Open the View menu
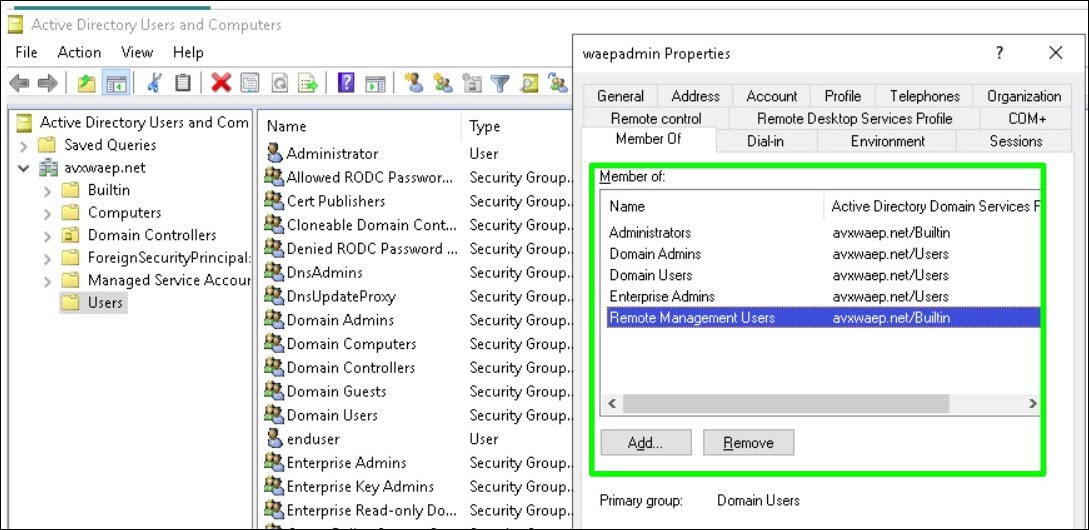 pos(137,52)
